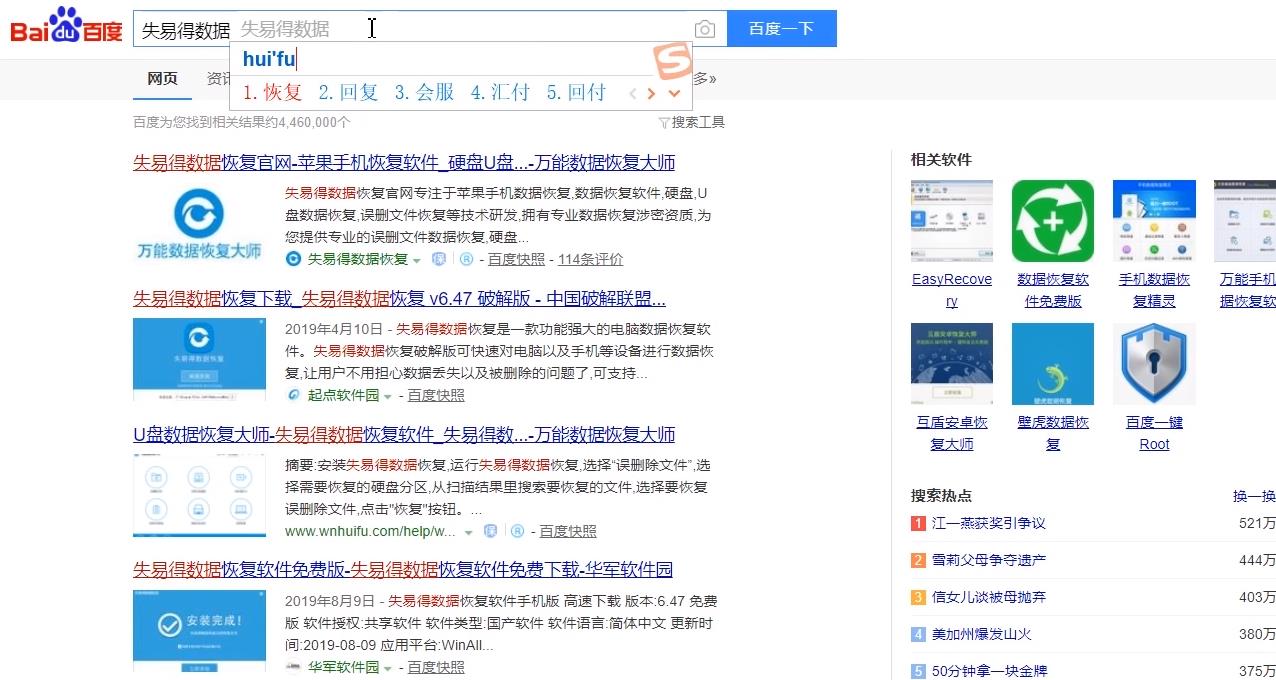This screenshot has height=680, width=1276.
Task: Click the 万能数据恢复大师 result thumbnail
Action: (199, 224)
